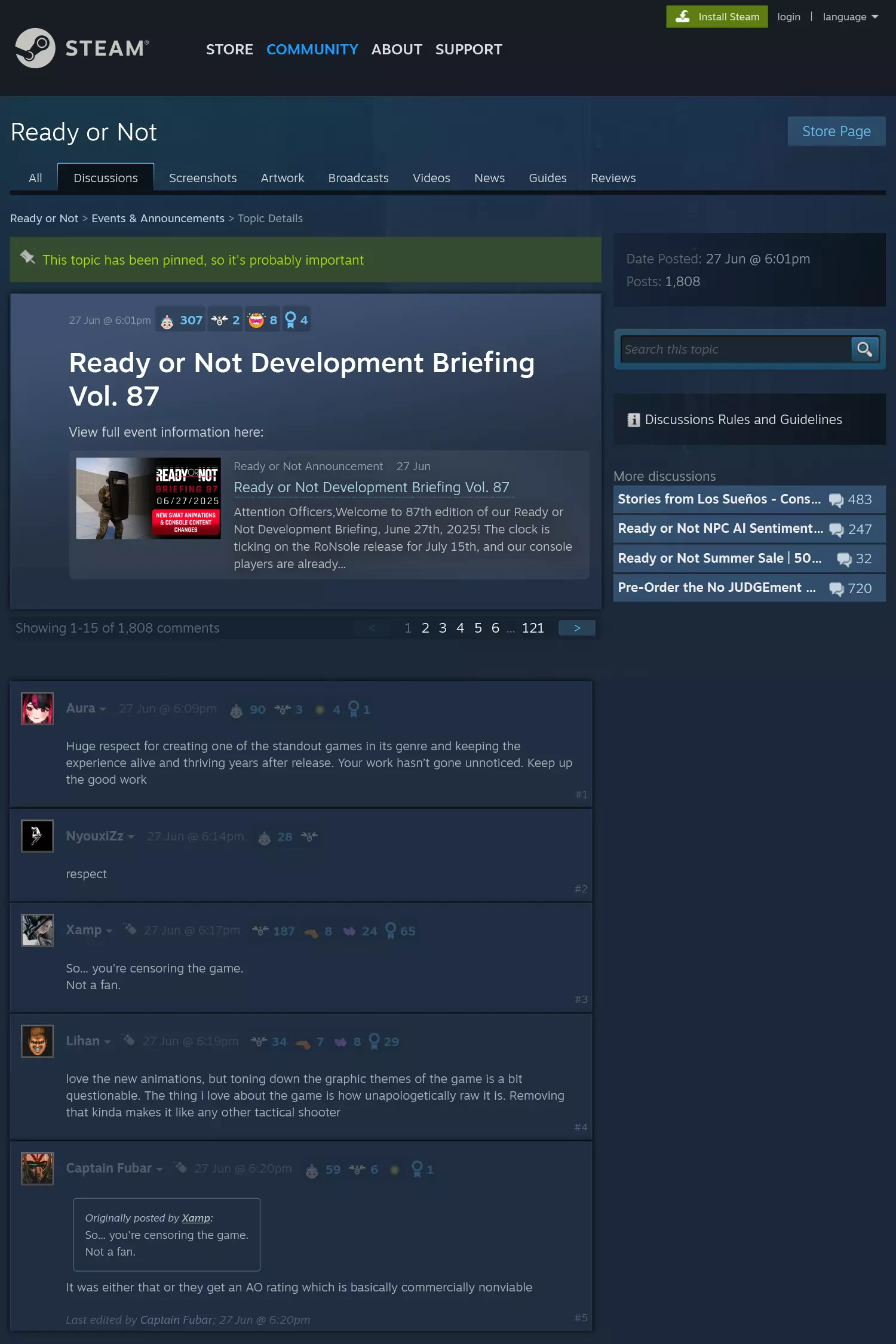Click the 59 award icon on Captain Fubar's comment

pos(312,1171)
